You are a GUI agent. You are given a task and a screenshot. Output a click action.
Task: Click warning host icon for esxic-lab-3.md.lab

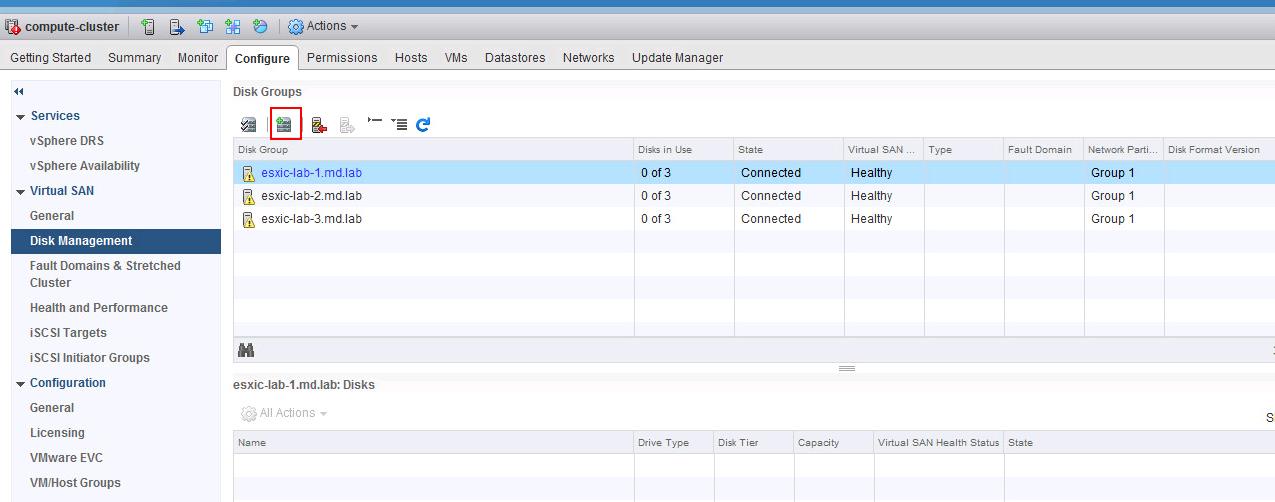248,219
